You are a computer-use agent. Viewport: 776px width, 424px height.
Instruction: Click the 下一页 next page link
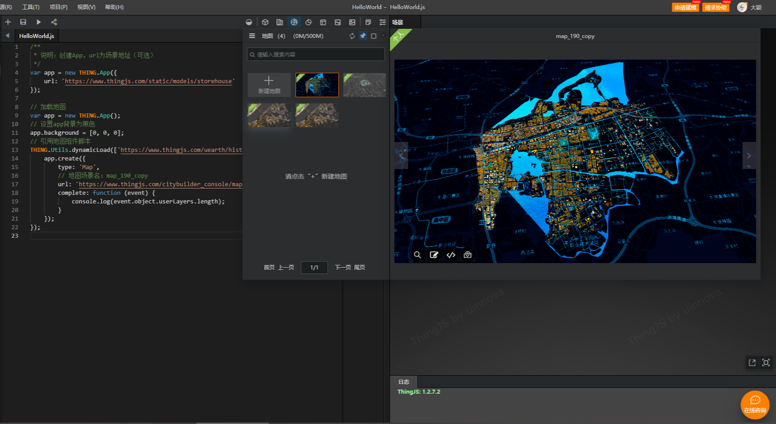pos(343,268)
